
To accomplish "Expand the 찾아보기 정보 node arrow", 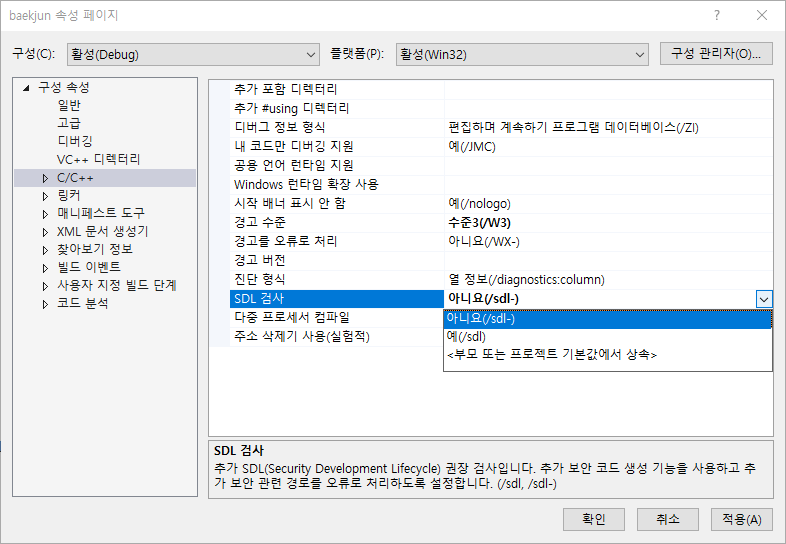I will pyautogui.click(x=45, y=250).
